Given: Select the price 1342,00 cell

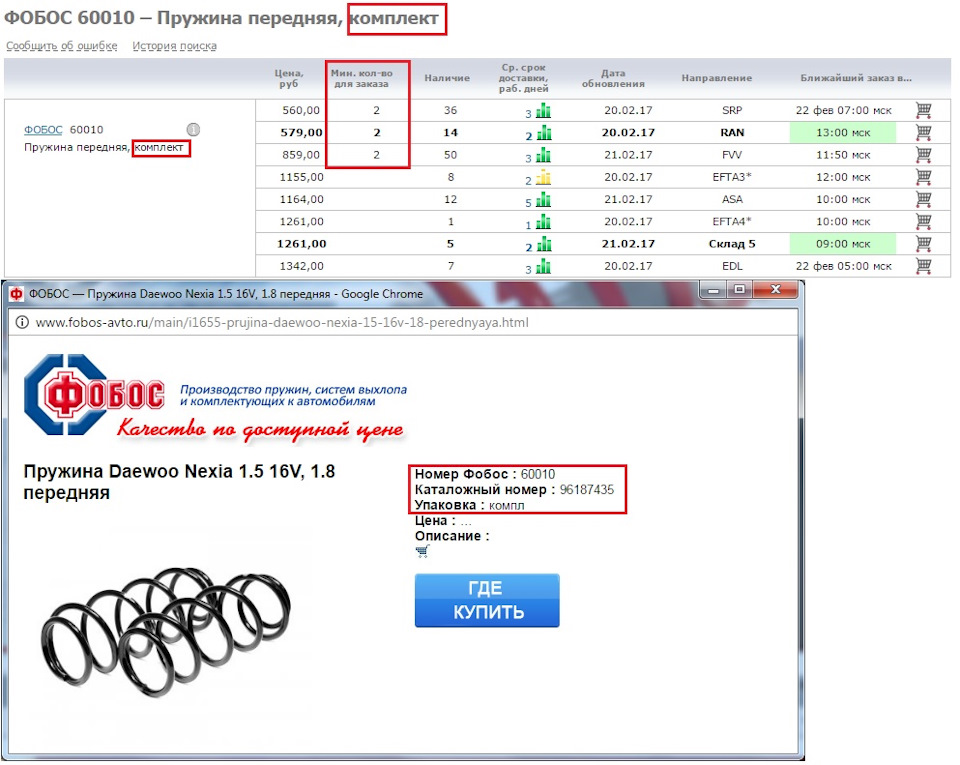Looking at the screenshot, I should pyautogui.click(x=301, y=266).
